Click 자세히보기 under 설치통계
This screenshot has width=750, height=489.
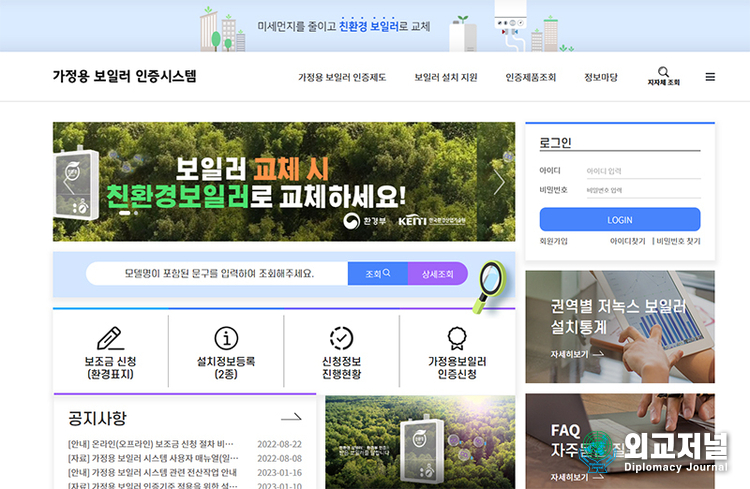pyautogui.click(x=577, y=354)
